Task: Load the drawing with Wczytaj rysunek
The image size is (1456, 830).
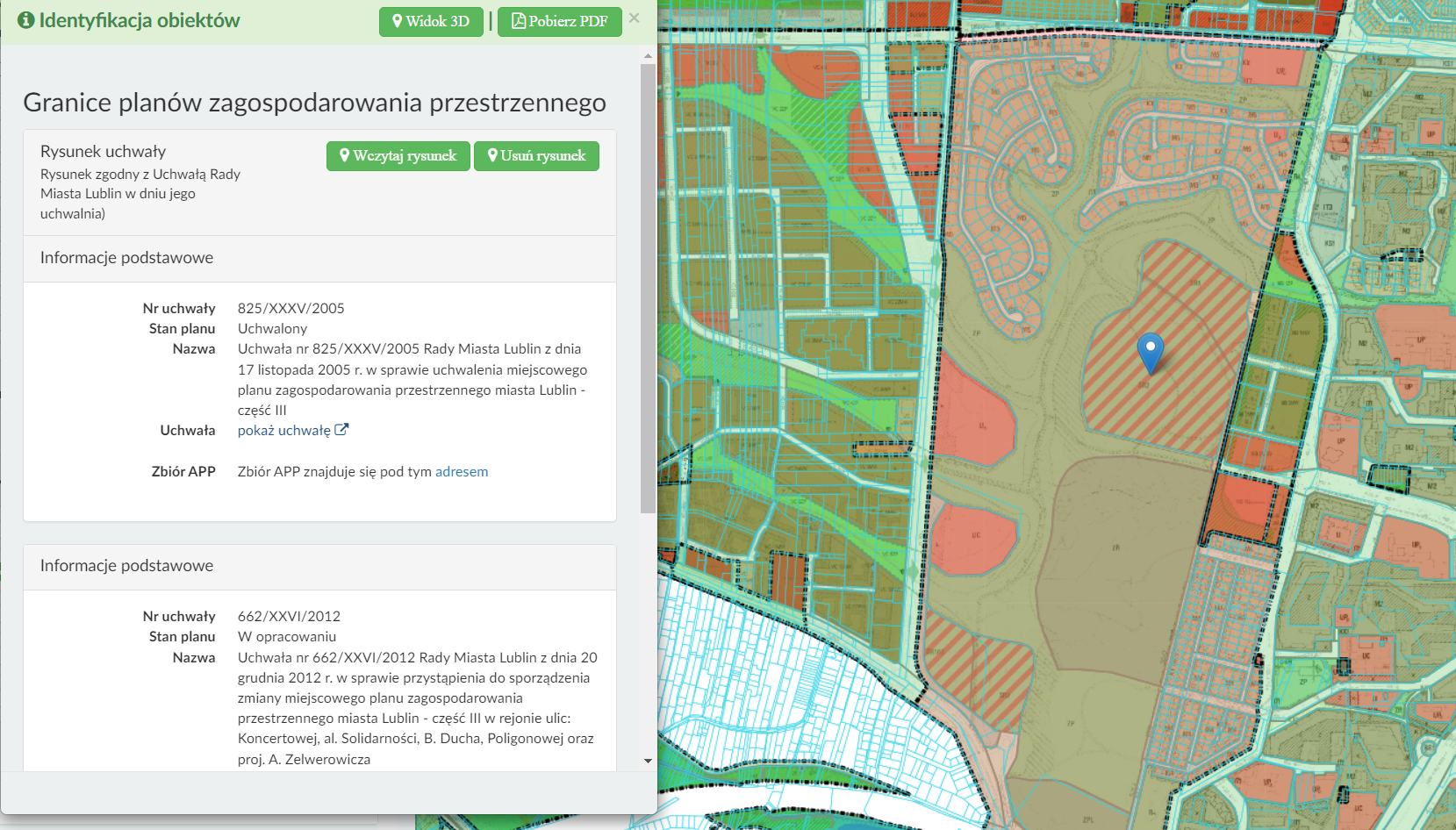Action: point(398,156)
